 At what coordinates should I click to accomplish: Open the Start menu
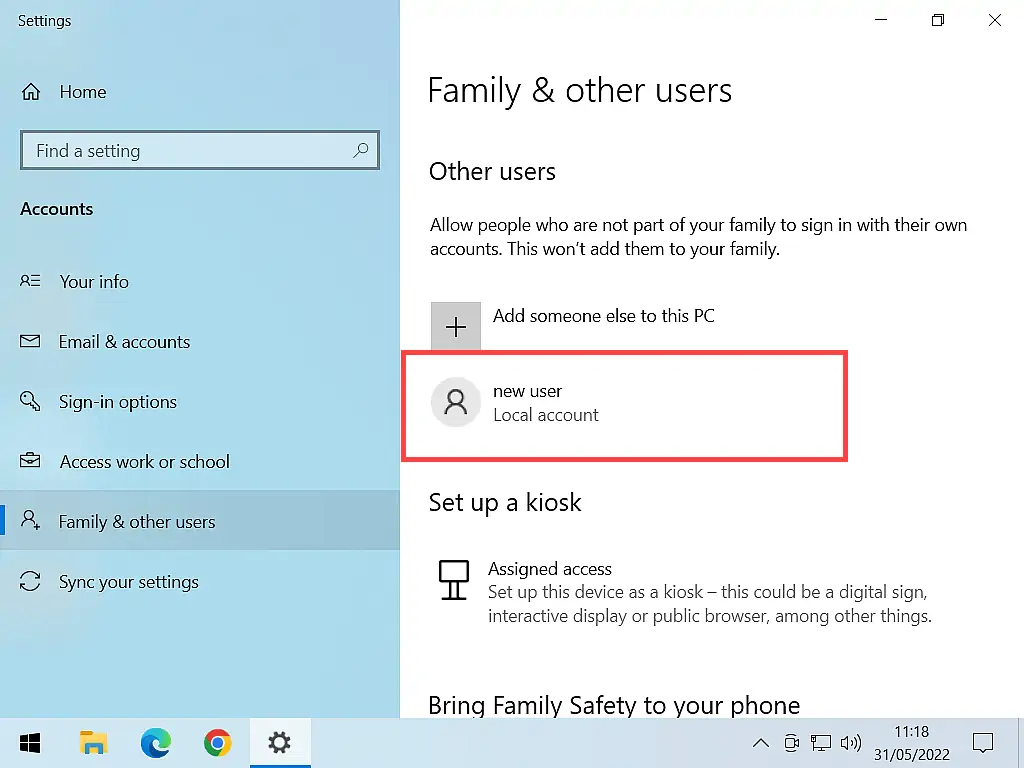click(29, 743)
